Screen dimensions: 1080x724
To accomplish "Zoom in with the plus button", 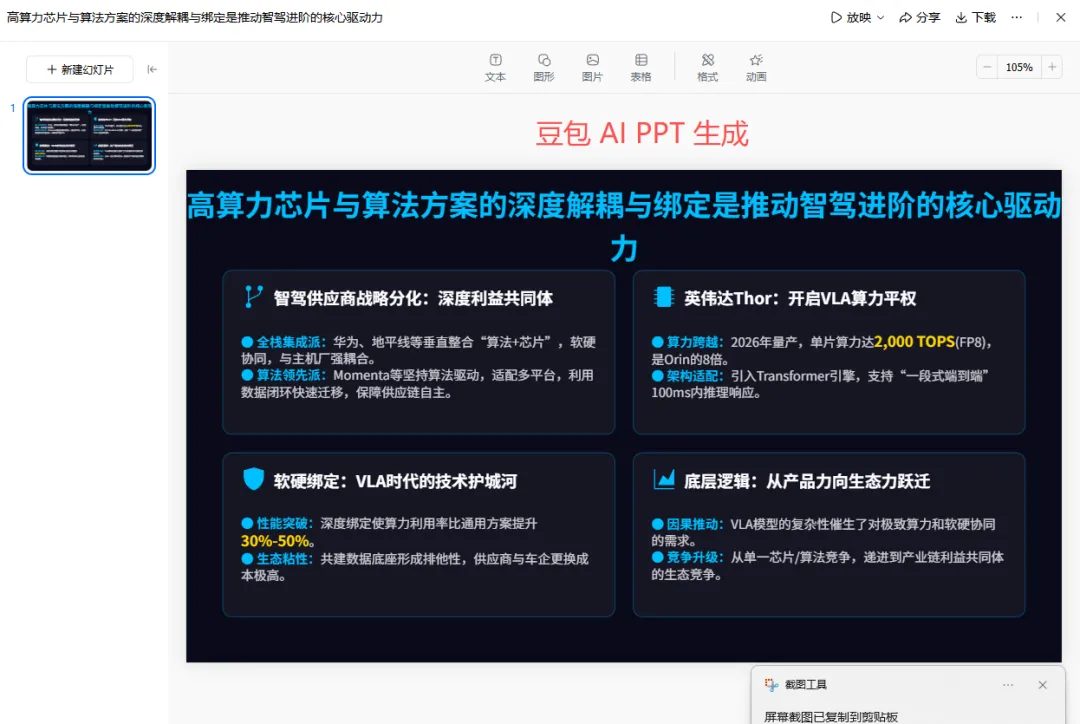I will (1052, 67).
